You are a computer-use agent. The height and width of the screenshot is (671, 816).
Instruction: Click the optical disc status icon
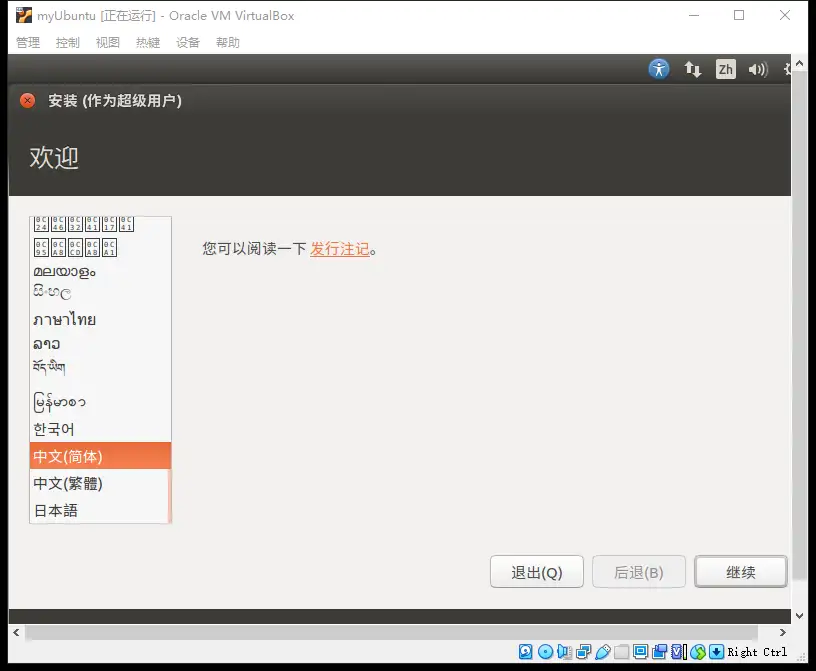pos(545,652)
